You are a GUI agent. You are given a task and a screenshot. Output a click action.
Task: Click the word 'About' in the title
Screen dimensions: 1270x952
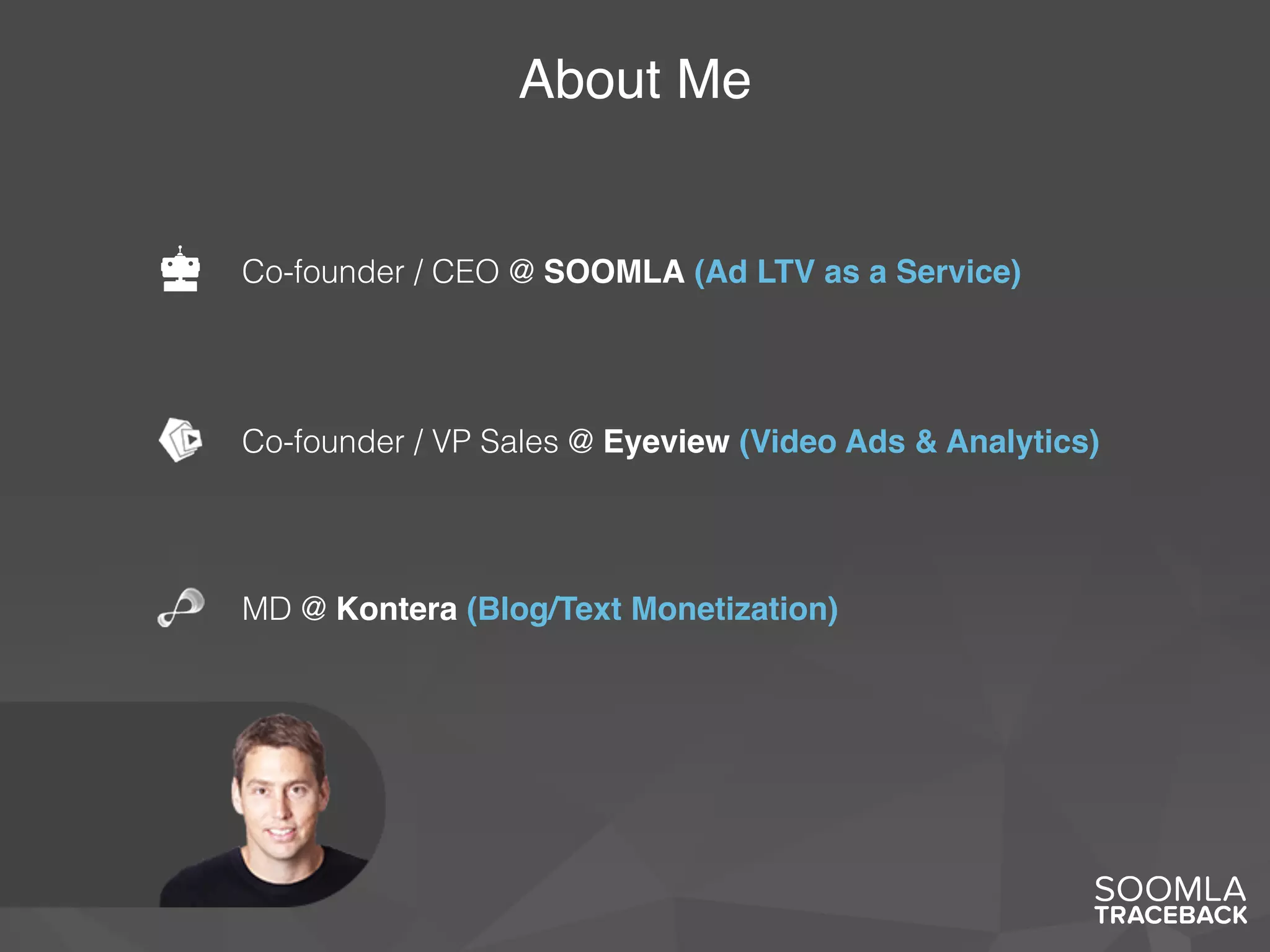point(590,79)
